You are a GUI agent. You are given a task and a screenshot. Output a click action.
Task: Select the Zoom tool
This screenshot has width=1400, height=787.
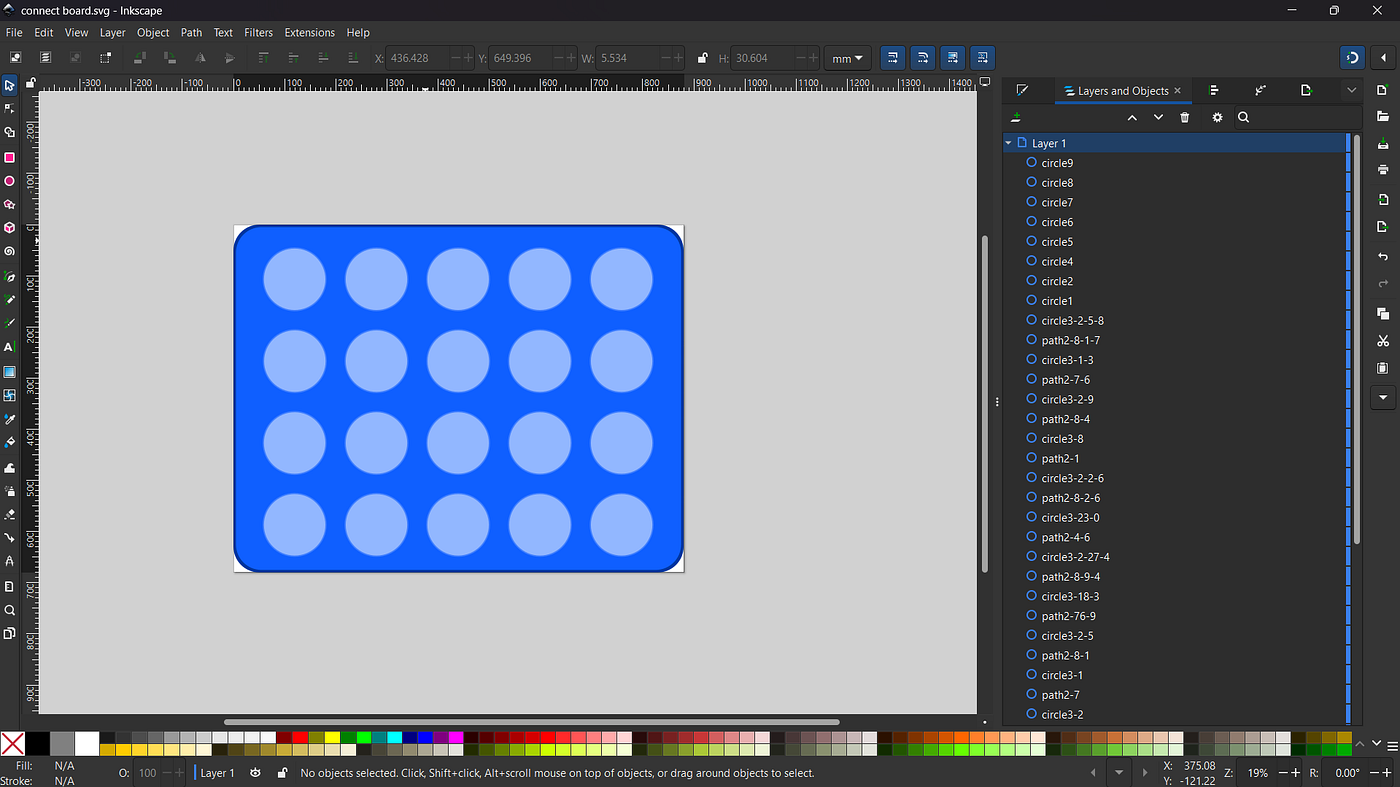click(9, 610)
